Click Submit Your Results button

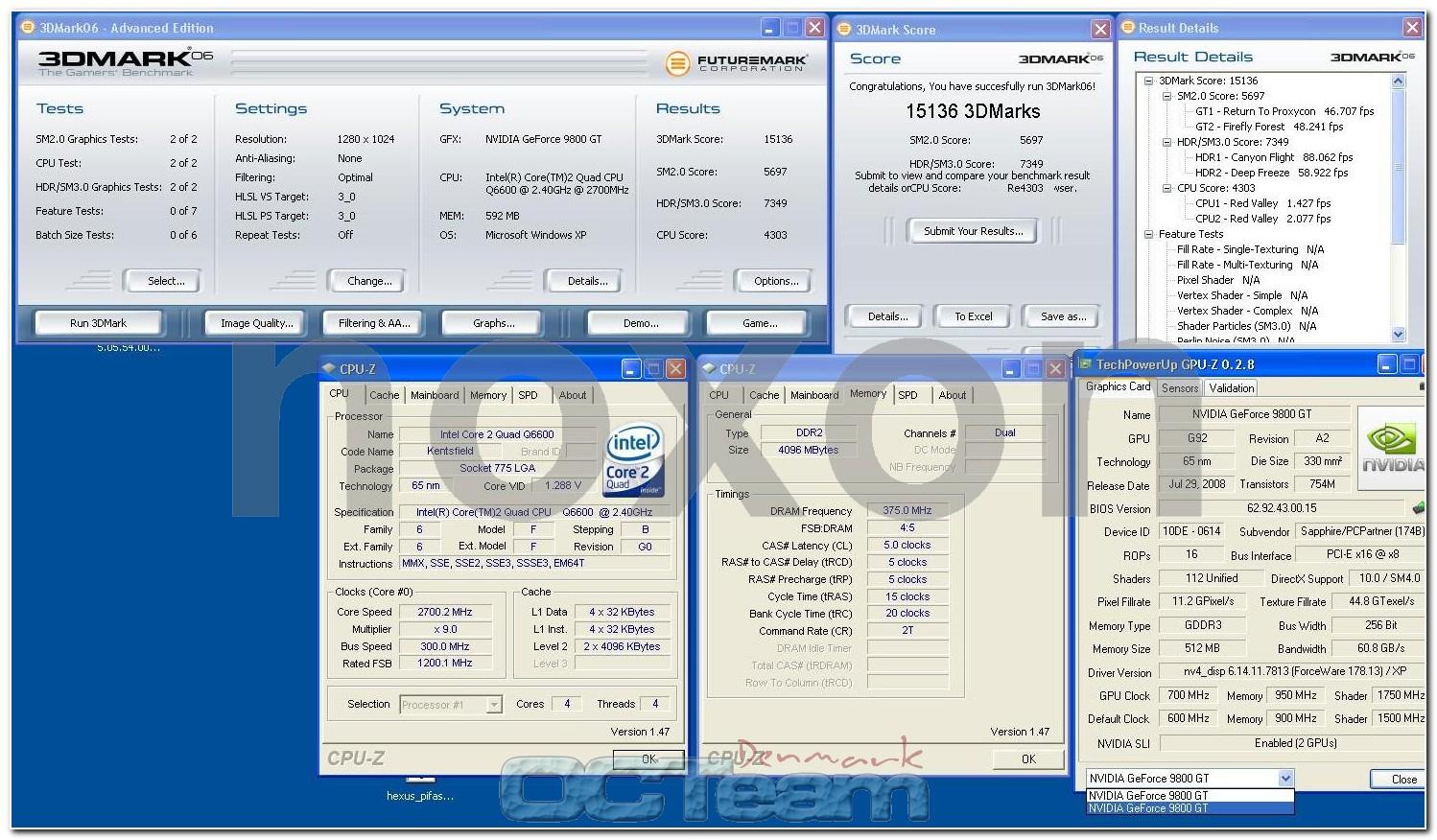pyautogui.click(x=973, y=231)
